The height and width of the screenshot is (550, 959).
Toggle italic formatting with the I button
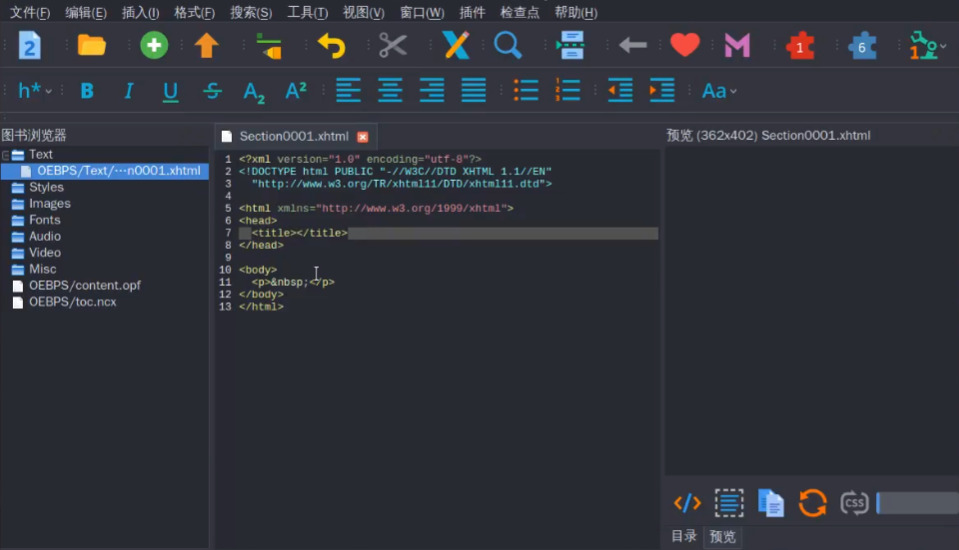[x=128, y=91]
